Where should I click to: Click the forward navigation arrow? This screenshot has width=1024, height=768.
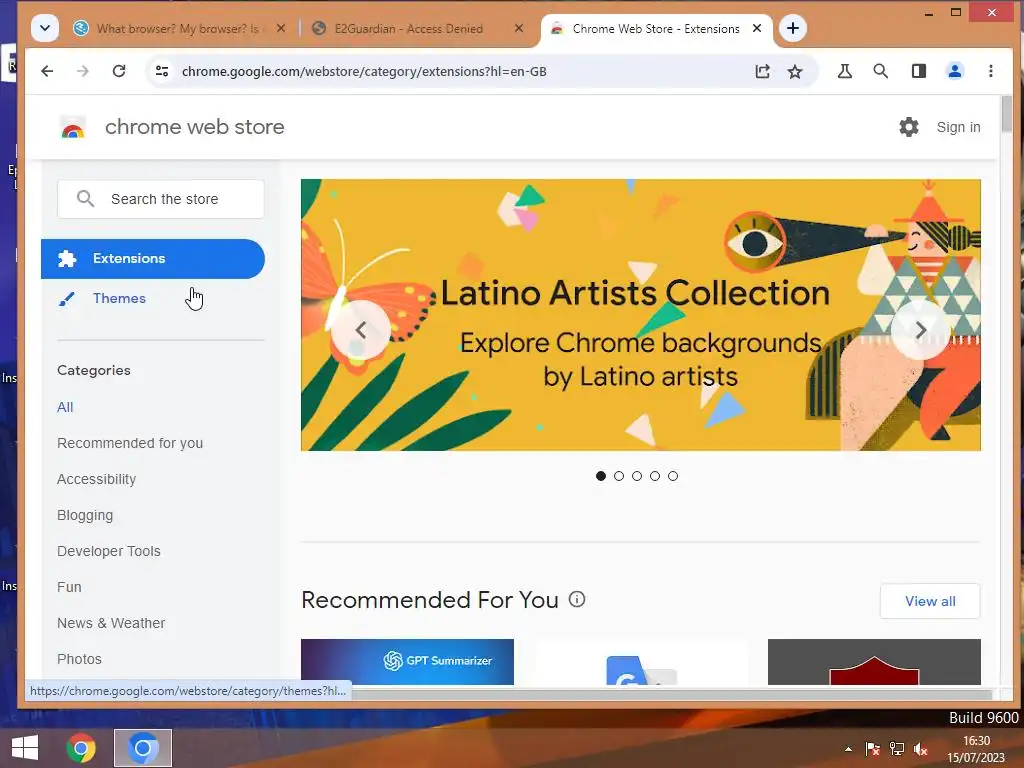82,71
